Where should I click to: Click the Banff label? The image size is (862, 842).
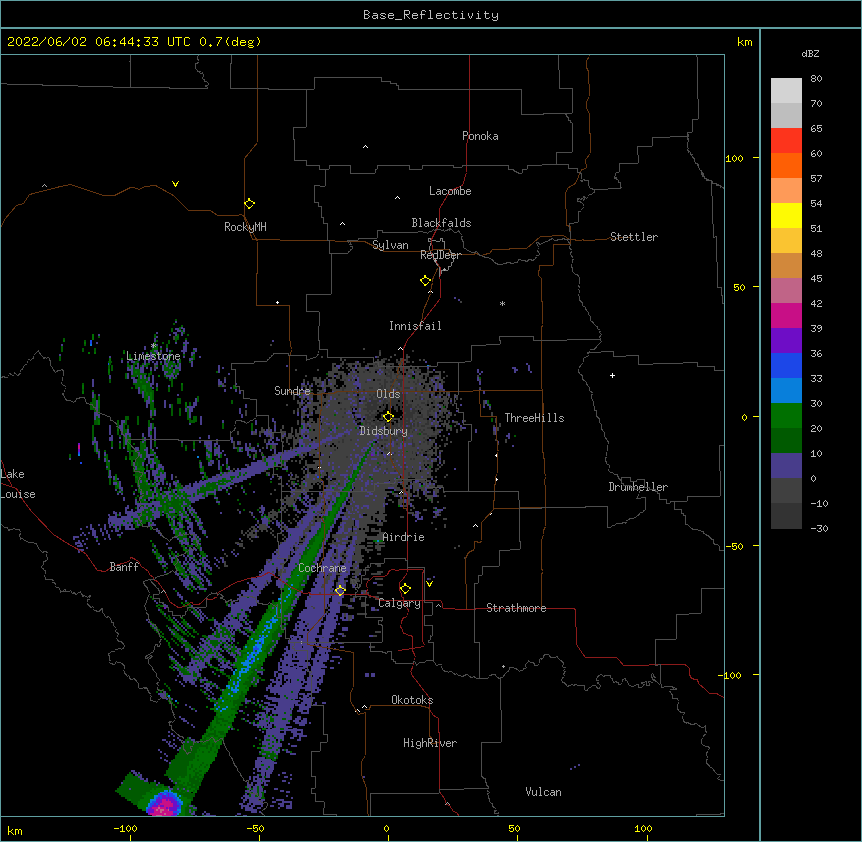[124, 567]
